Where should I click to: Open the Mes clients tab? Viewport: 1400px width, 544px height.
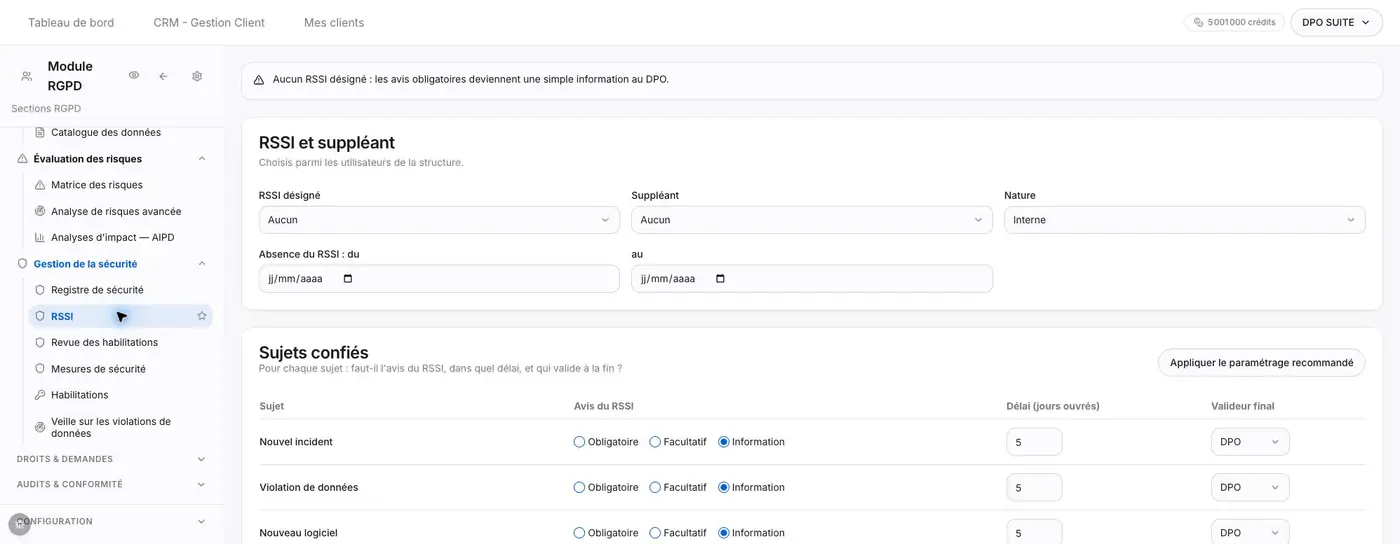pos(334,22)
